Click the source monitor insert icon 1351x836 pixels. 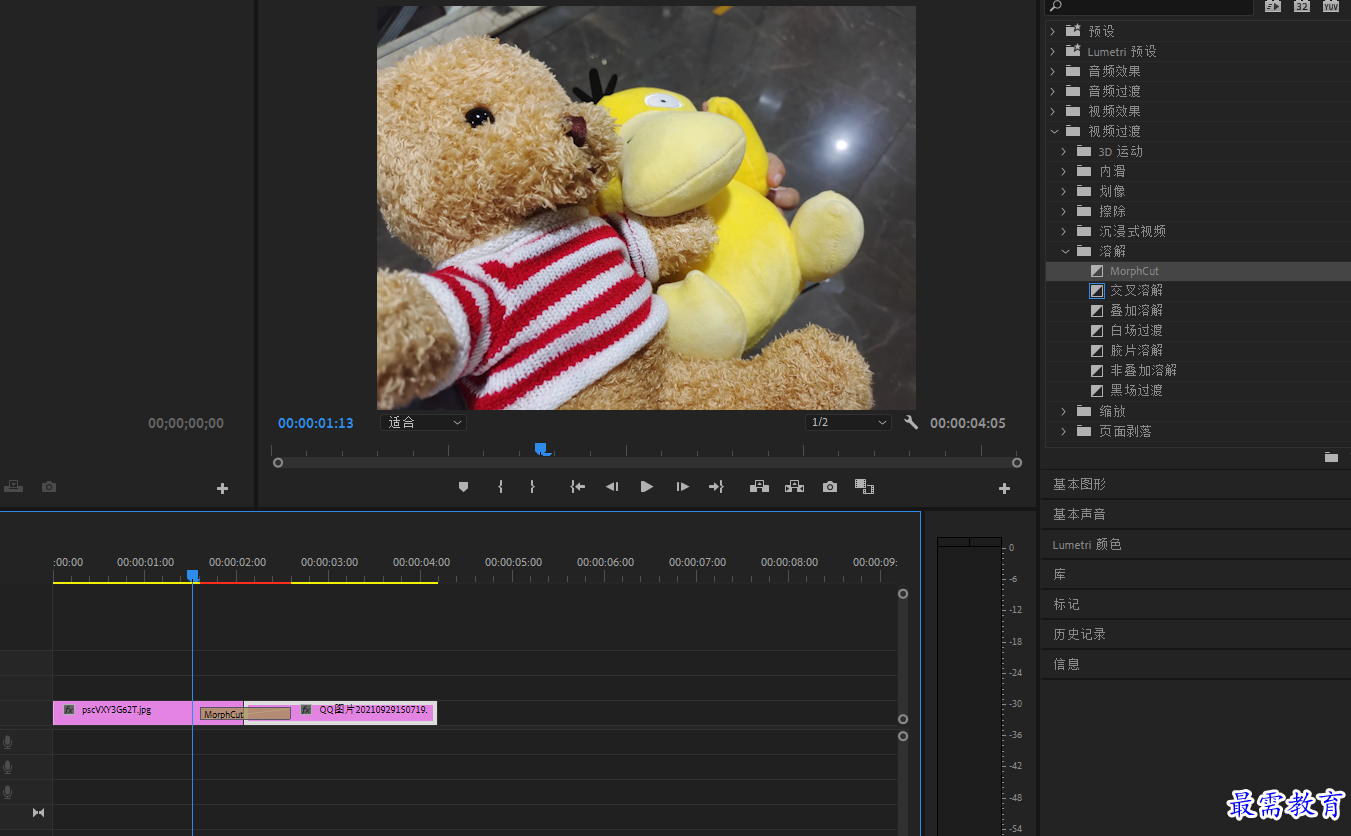point(13,487)
